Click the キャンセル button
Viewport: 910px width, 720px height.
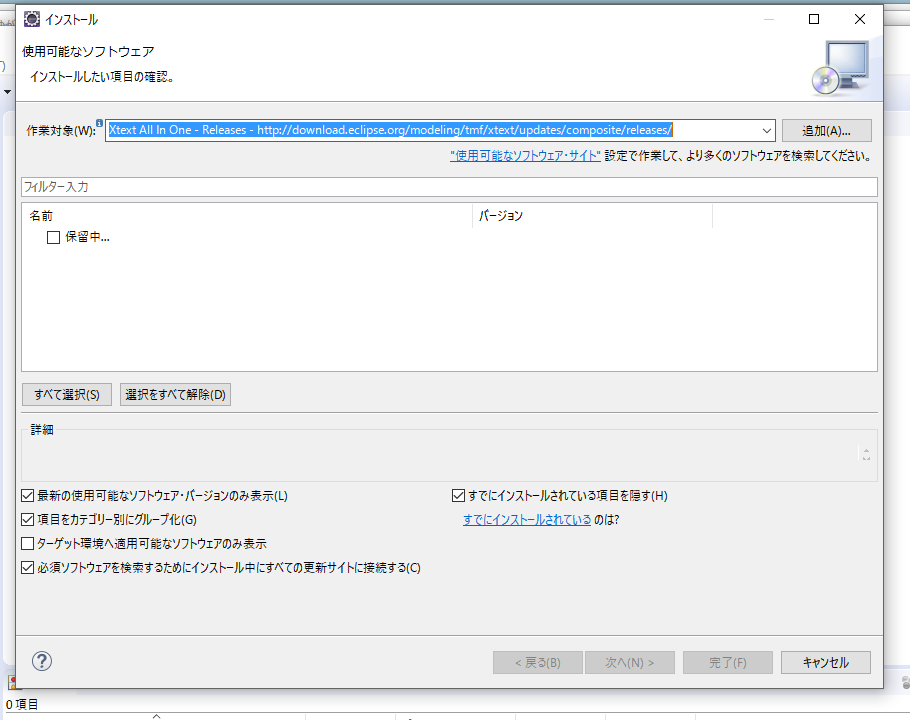[x=826, y=662]
